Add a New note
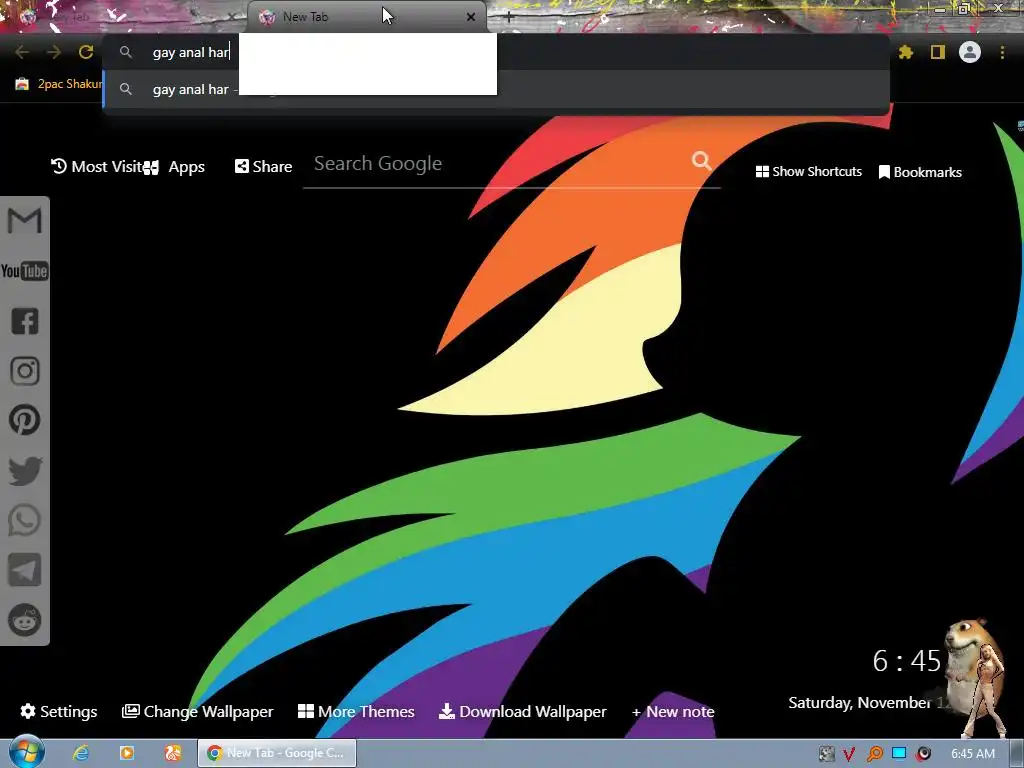This screenshot has height=768, width=1024. tap(673, 711)
